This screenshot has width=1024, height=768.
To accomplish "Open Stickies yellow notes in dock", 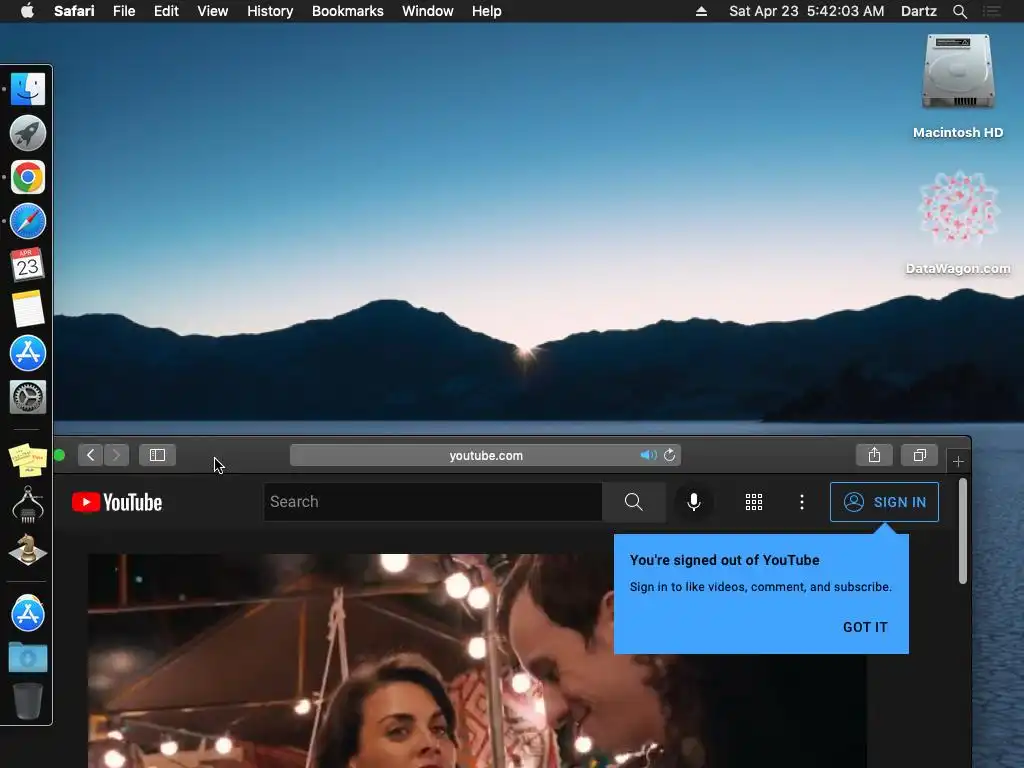I will [x=27, y=460].
